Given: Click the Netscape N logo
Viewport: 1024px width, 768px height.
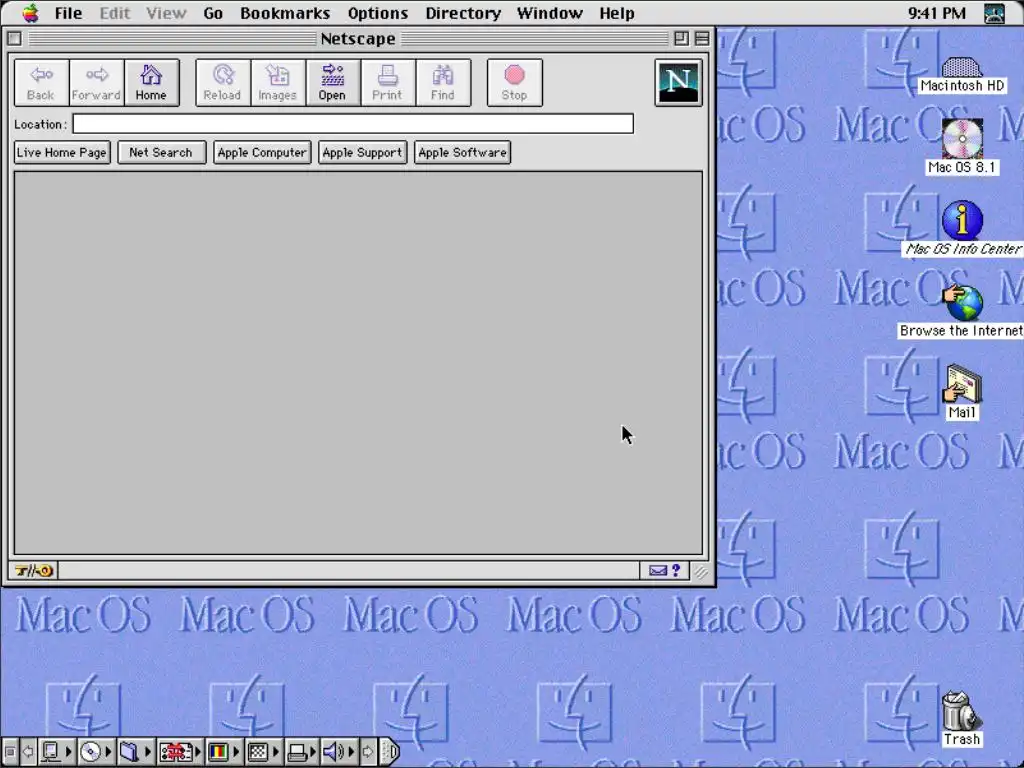Looking at the screenshot, I should click(x=679, y=82).
